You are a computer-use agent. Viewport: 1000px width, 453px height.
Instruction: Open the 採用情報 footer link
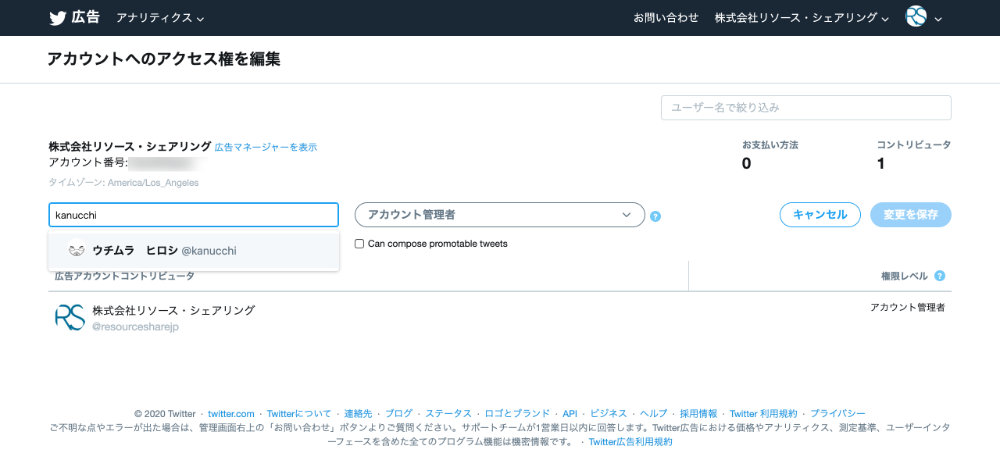(x=698, y=413)
